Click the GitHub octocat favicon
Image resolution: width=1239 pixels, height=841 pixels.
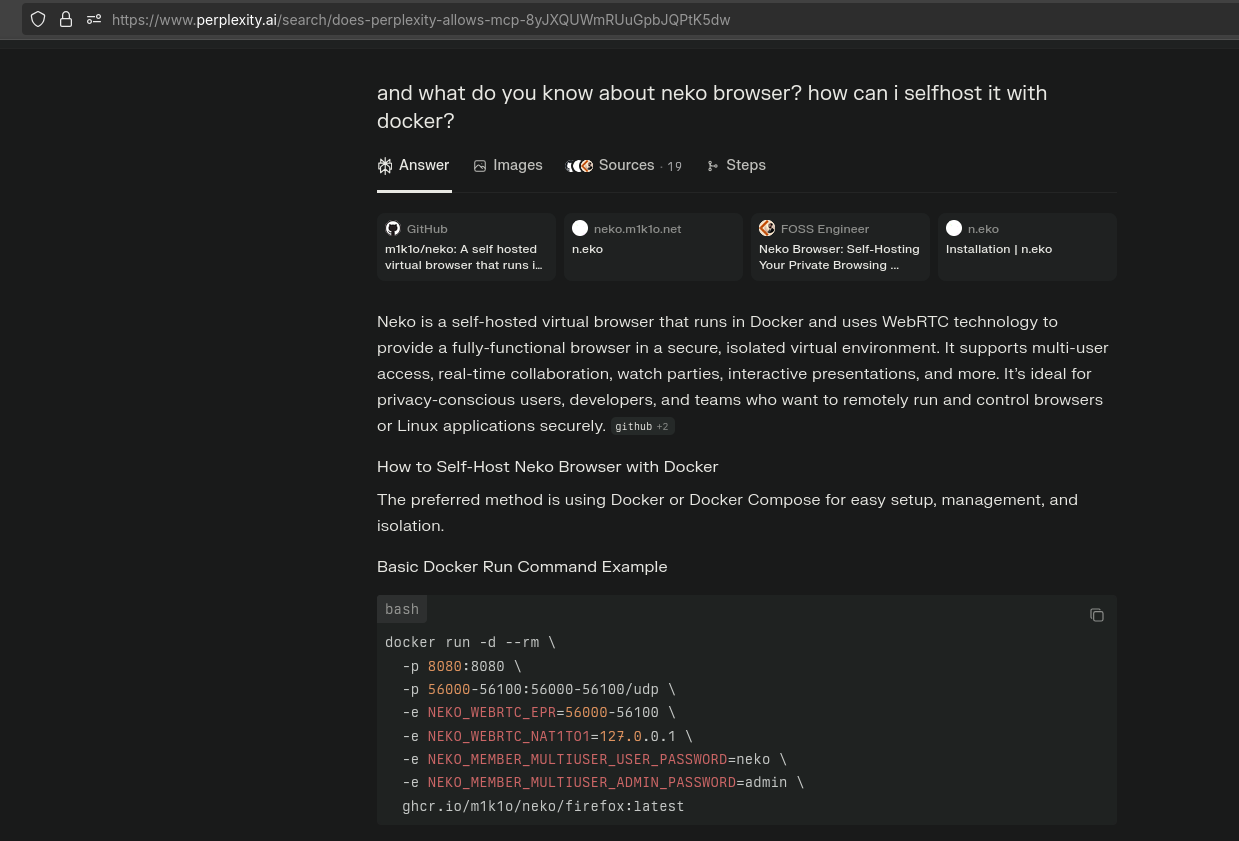(x=393, y=229)
